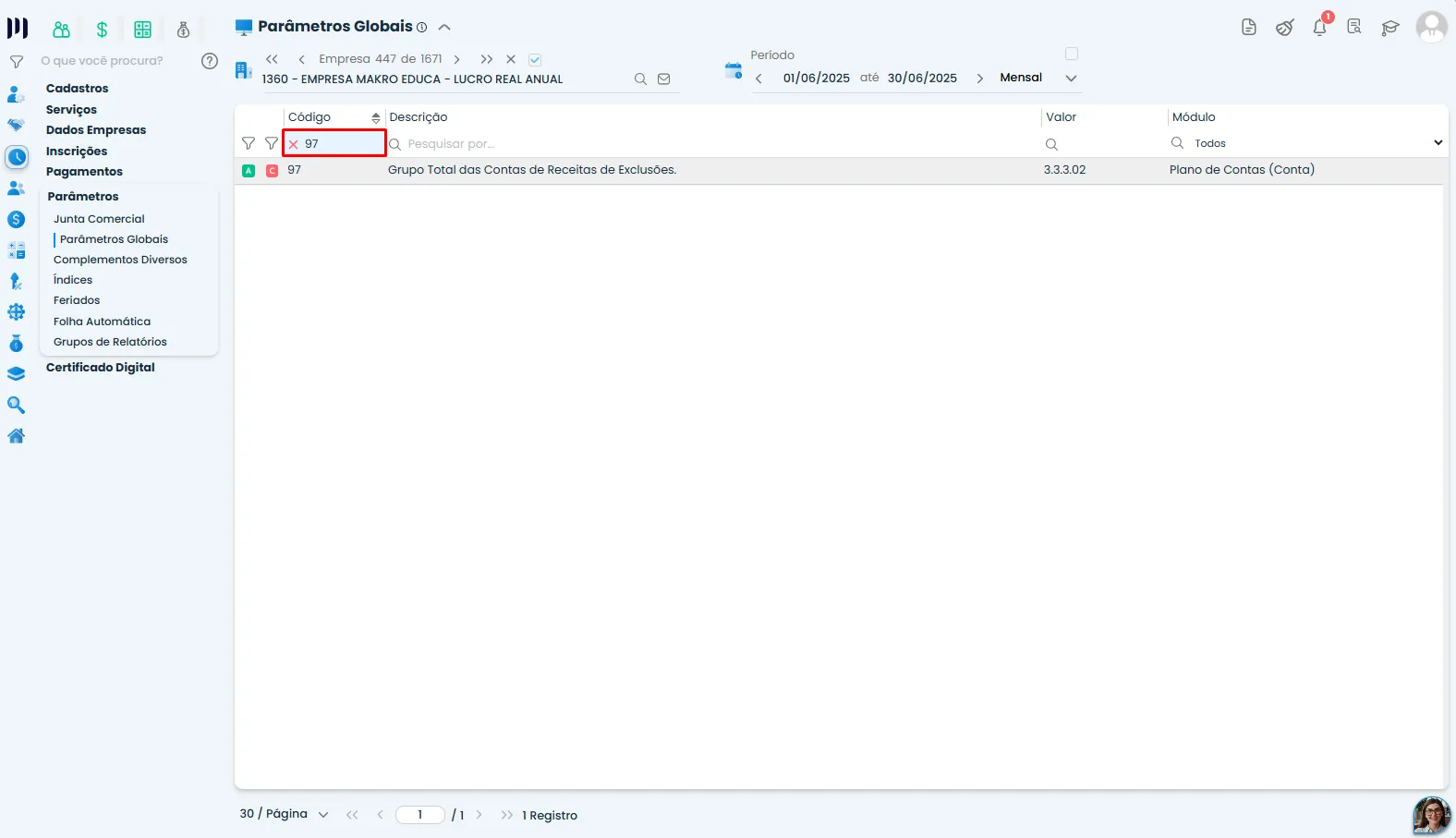Open the document search icon in header
The image size is (1456, 838).
tap(1354, 27)
